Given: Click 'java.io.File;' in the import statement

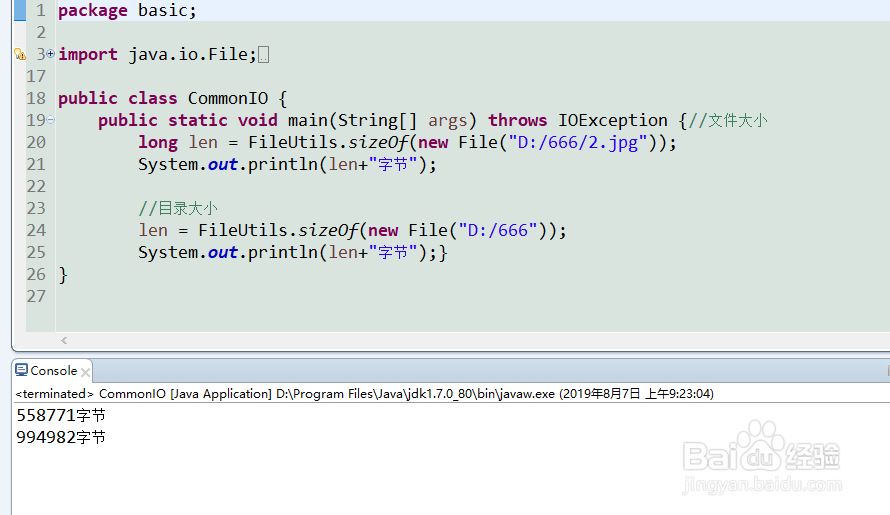Looking at the screenshot, I should 192,54.
